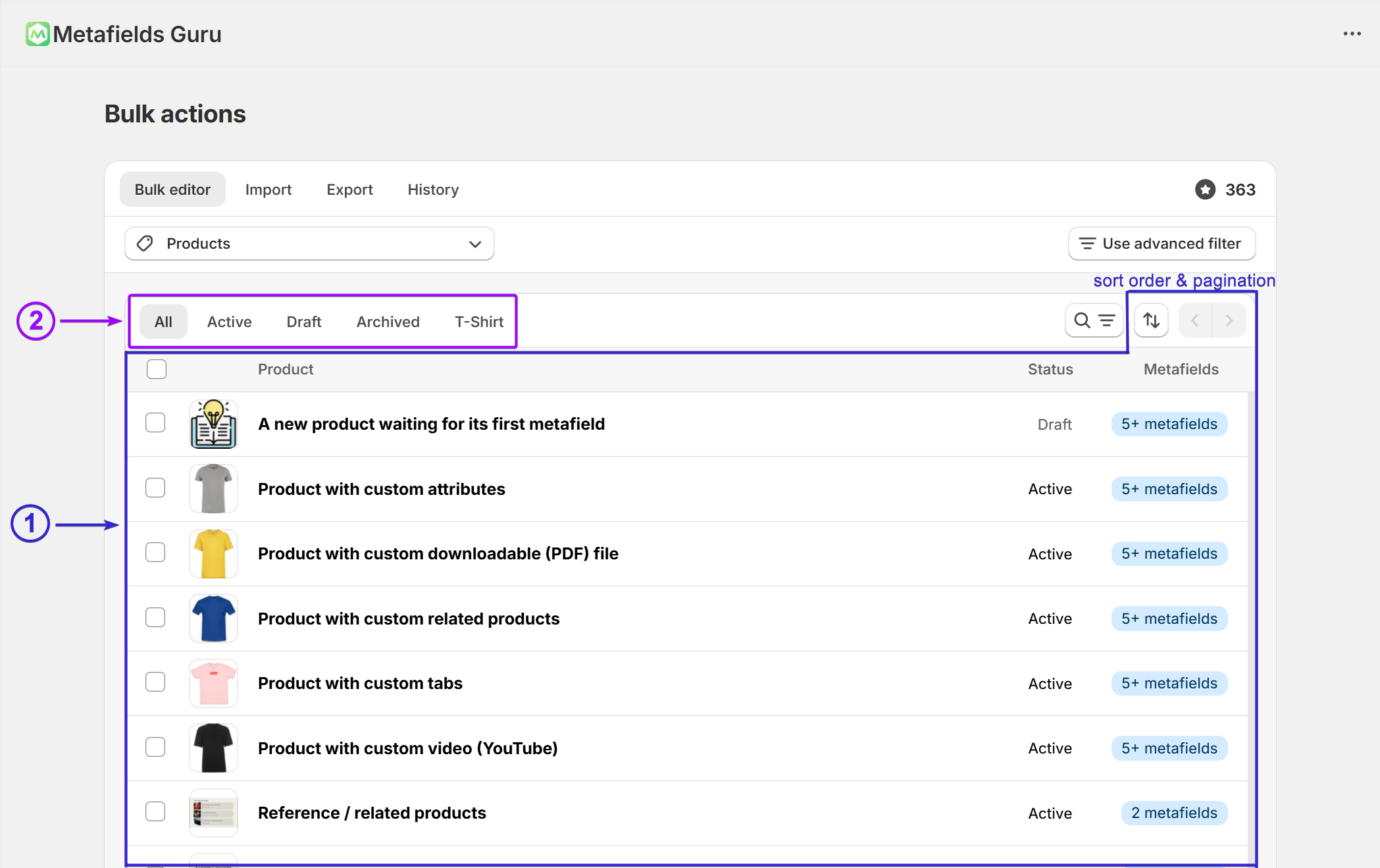Click the sort order arrows icon
1380x868 pixels.
[1151, 320]
